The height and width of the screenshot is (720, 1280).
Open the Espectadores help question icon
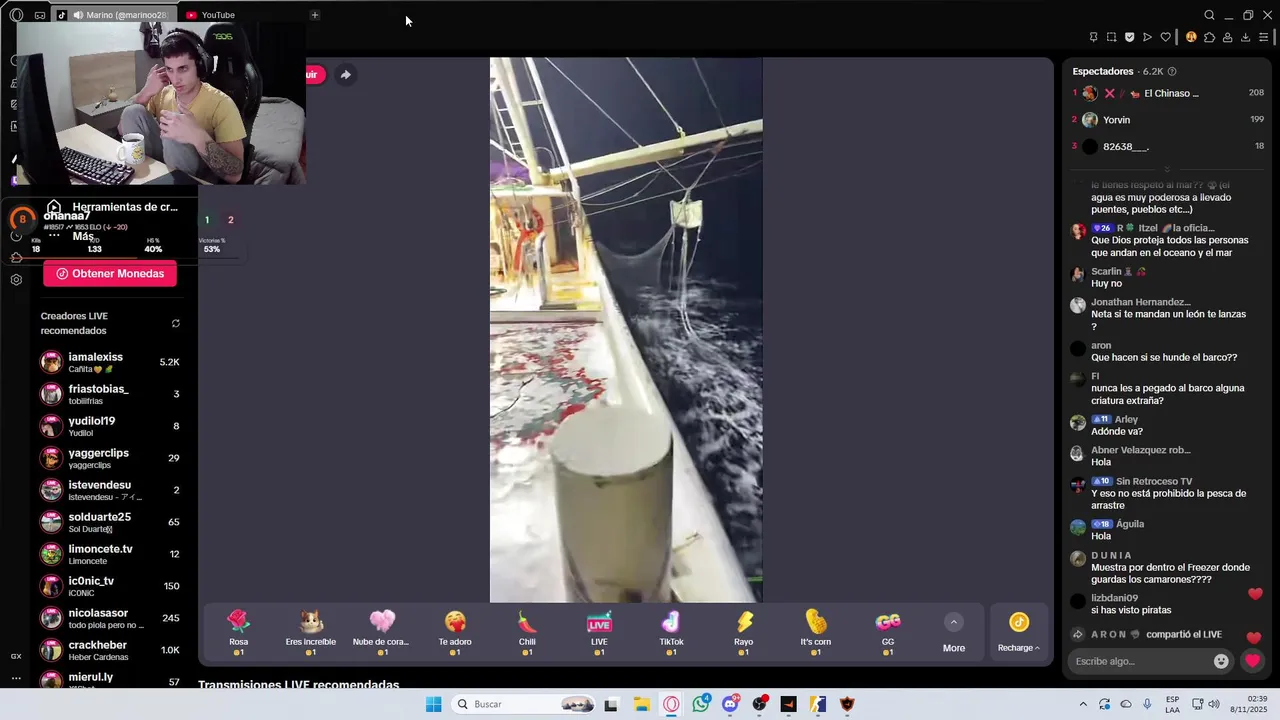coord(1172,71)
